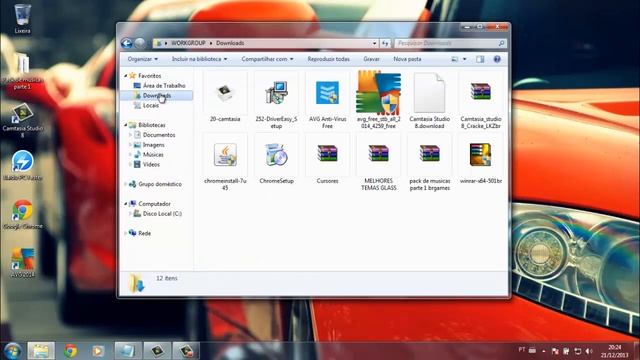Select pack de musicas parte 1 brgames archive
The width and height of the screenshot is (640, 360).
click(429, 153)
